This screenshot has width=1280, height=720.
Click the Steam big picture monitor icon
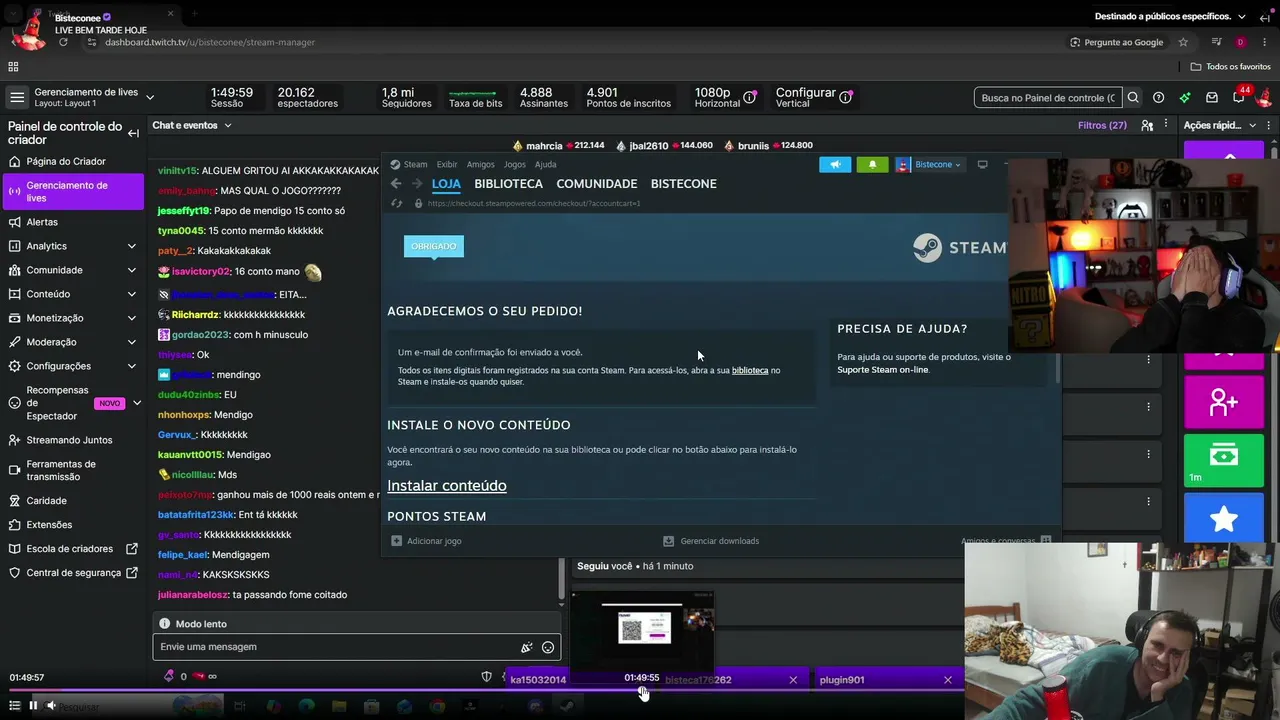[x=982, y=165]
